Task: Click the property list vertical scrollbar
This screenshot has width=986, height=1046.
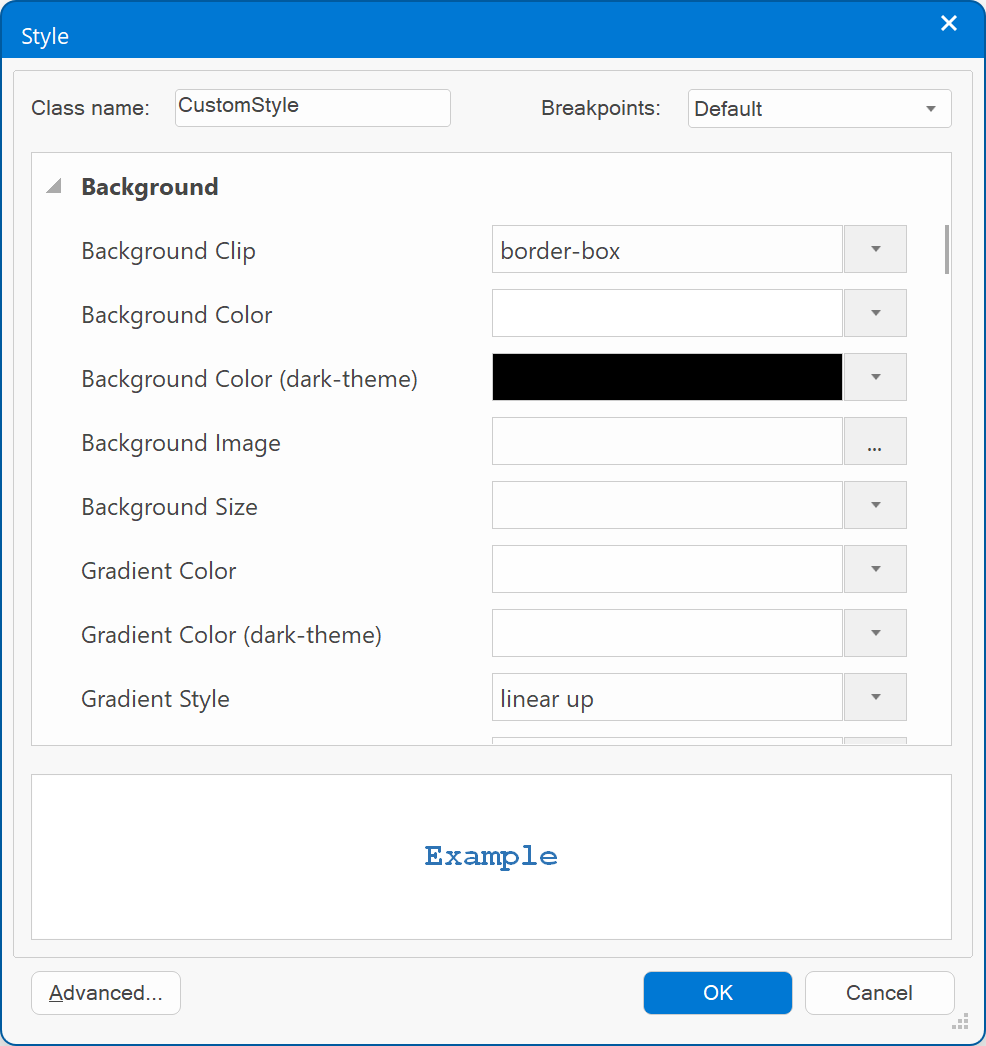Action: [x=946, y=250]
